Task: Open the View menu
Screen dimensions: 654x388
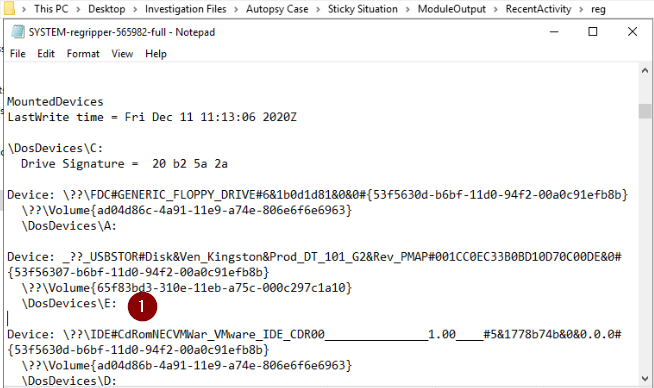Action: click(122, 54)
